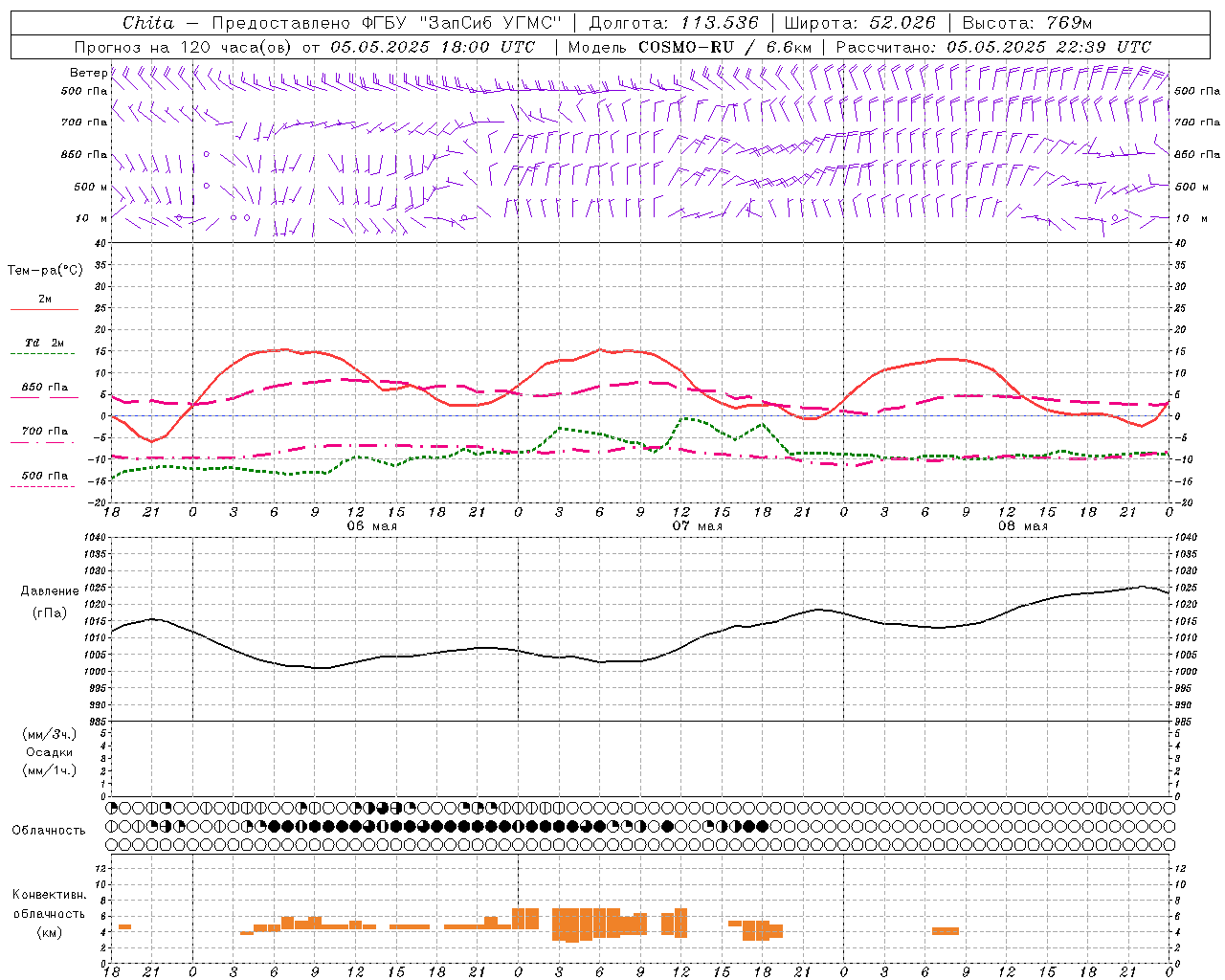Click the "Тем-ра(°C)" axis label
Viewport: 1225px width, 980px height.
click(x=45, y=271)
